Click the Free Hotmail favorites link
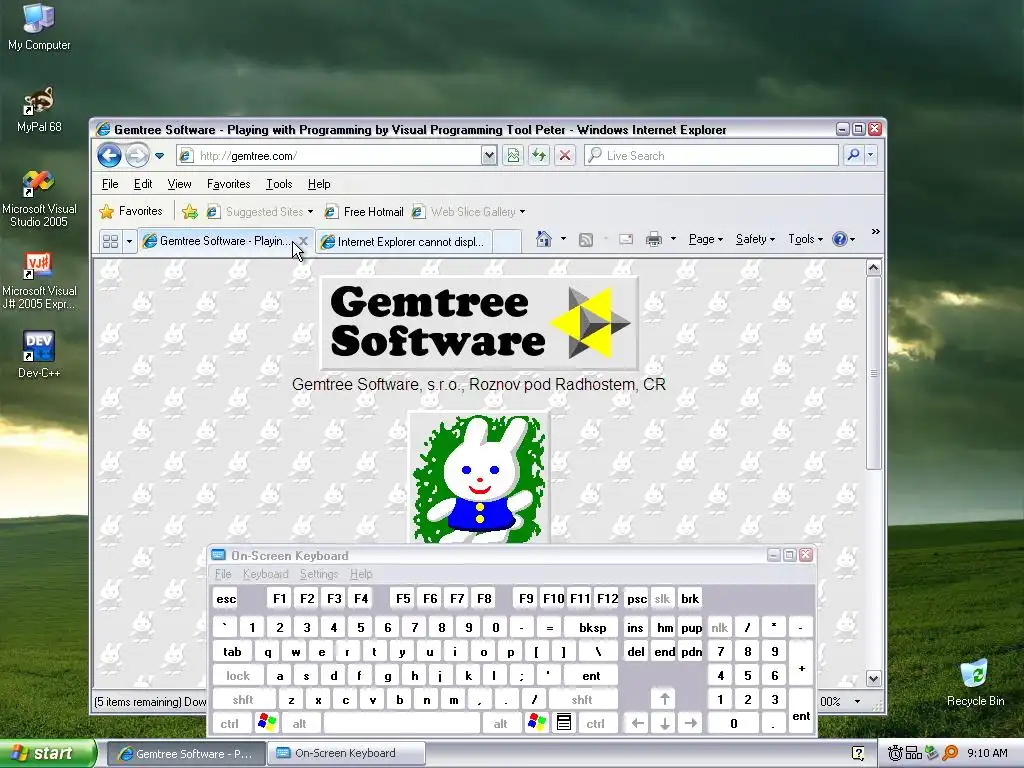Viewport: 1024px width, 768px height. point(364,212)
